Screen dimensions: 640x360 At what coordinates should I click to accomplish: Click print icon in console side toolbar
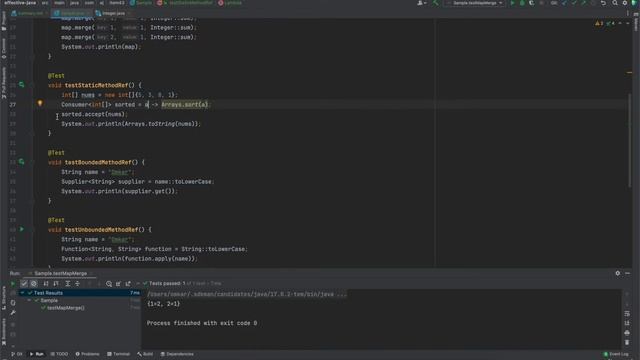tap(627, 333)
